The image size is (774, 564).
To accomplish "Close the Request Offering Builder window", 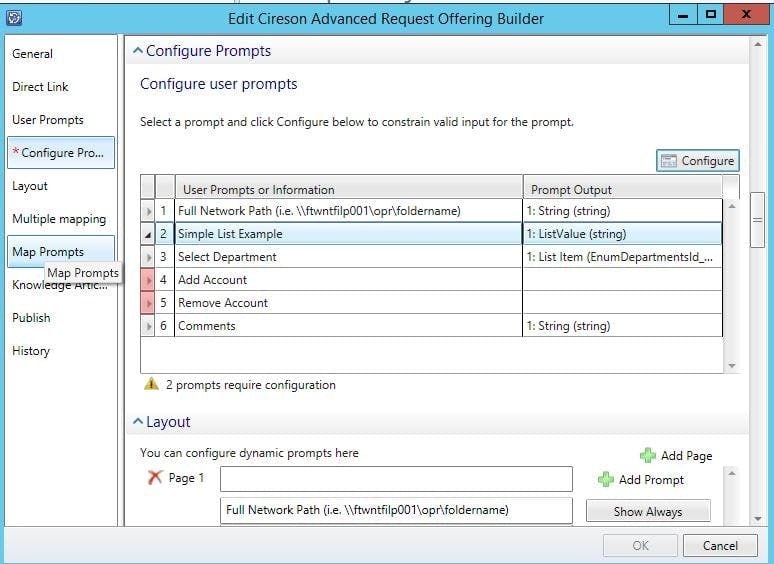I will coord(746,14).
